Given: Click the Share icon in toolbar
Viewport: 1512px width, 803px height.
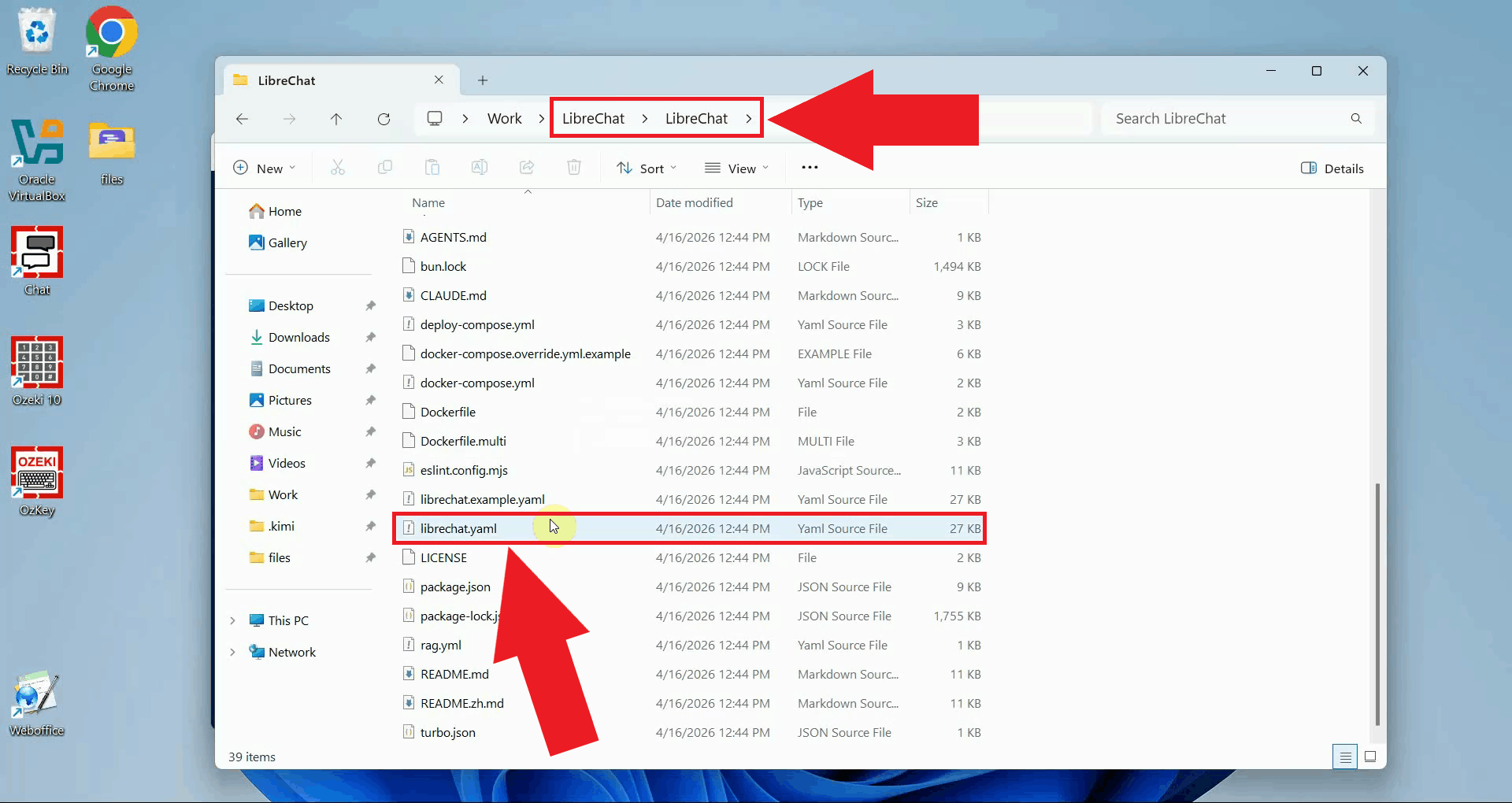Looking at the screenshot, I should 527,168.
